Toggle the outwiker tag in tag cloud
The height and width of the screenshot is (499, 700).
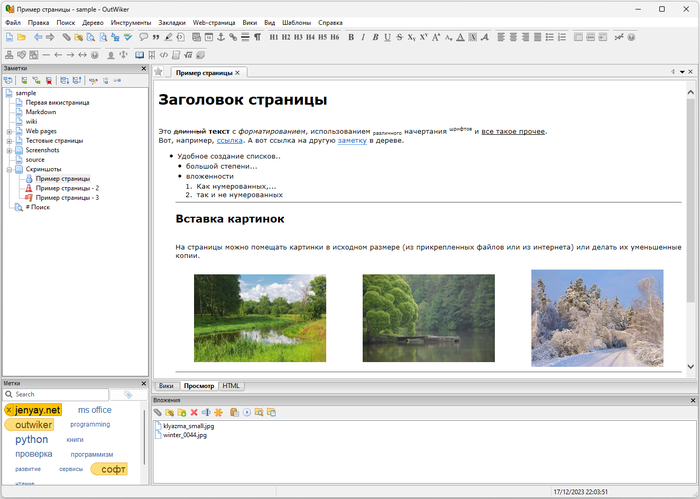pos(34,425)
